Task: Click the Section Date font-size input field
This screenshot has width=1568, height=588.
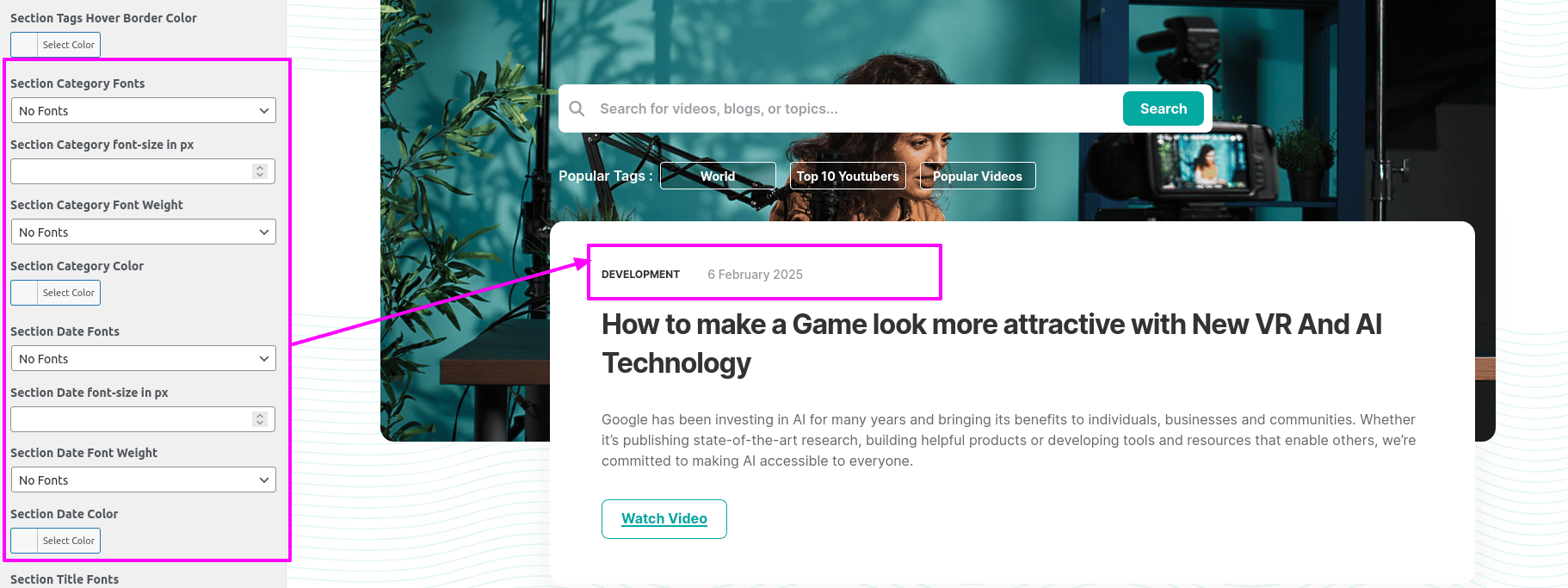Action: 143,419
